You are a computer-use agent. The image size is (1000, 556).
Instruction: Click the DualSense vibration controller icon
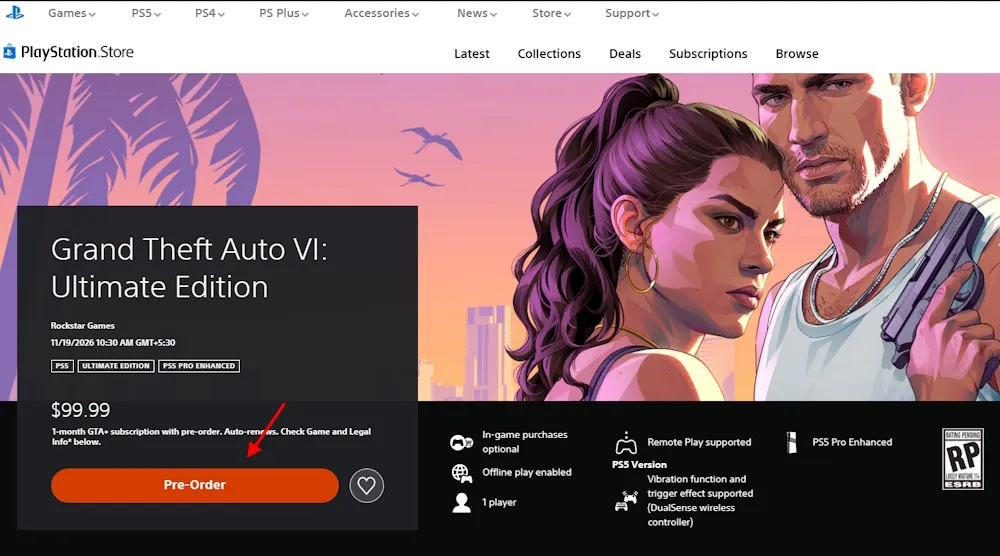(x=626, y=501)
